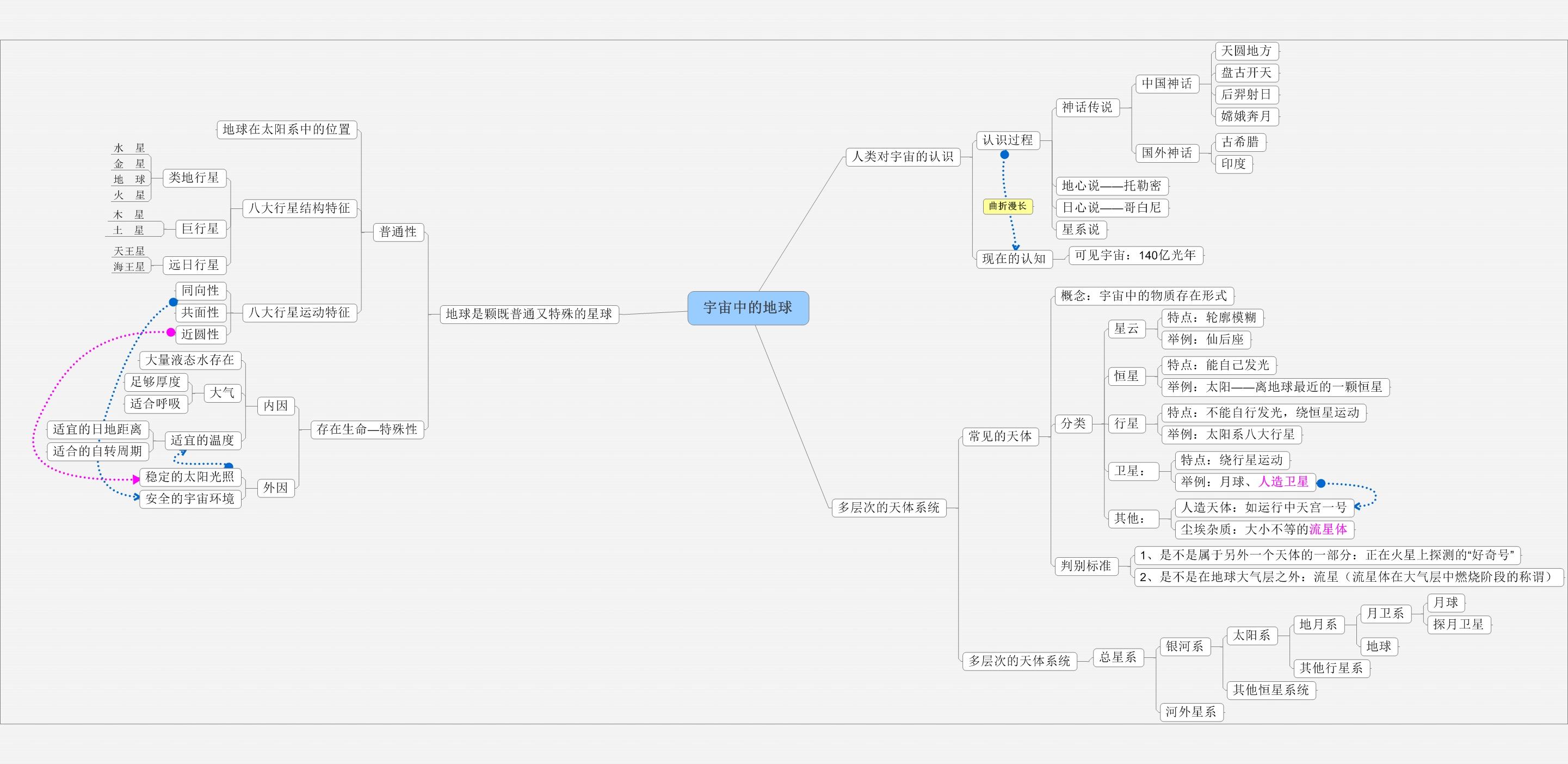Select the 星云 node
The height and width of the screenshot is (764, 1568).
pos(1127,329)
